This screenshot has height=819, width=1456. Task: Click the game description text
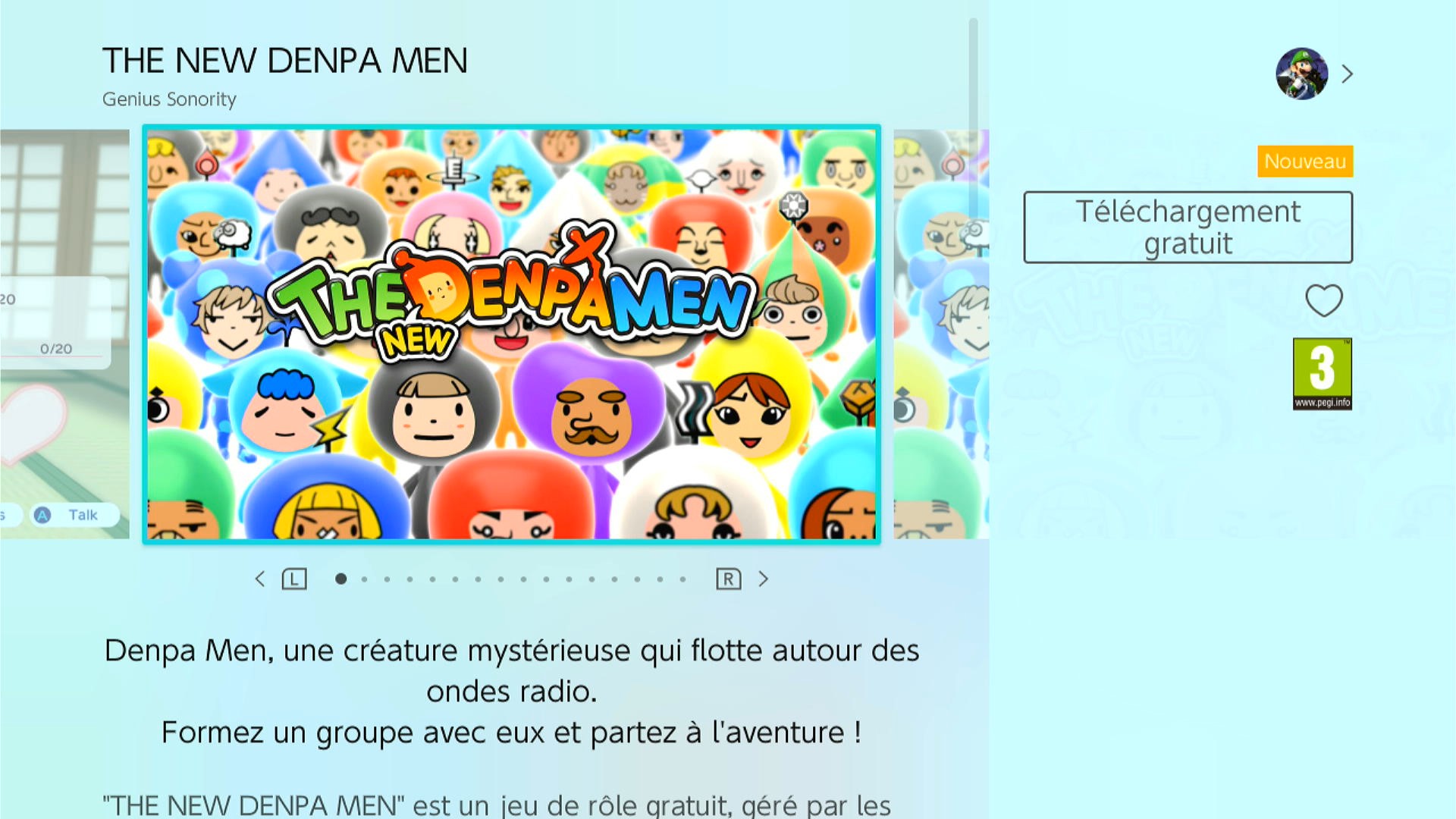[512, 691]
